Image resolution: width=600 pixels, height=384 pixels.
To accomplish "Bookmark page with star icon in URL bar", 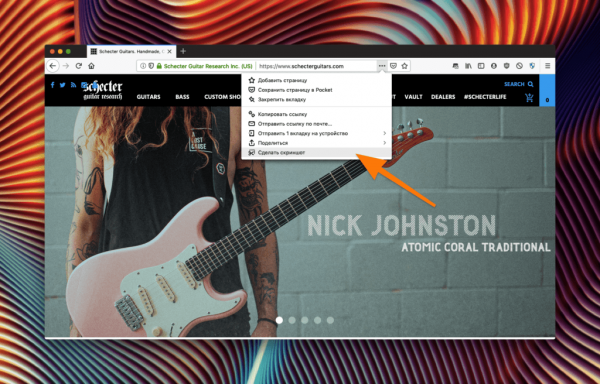I will pyautogui.click(x=404, y=66).
